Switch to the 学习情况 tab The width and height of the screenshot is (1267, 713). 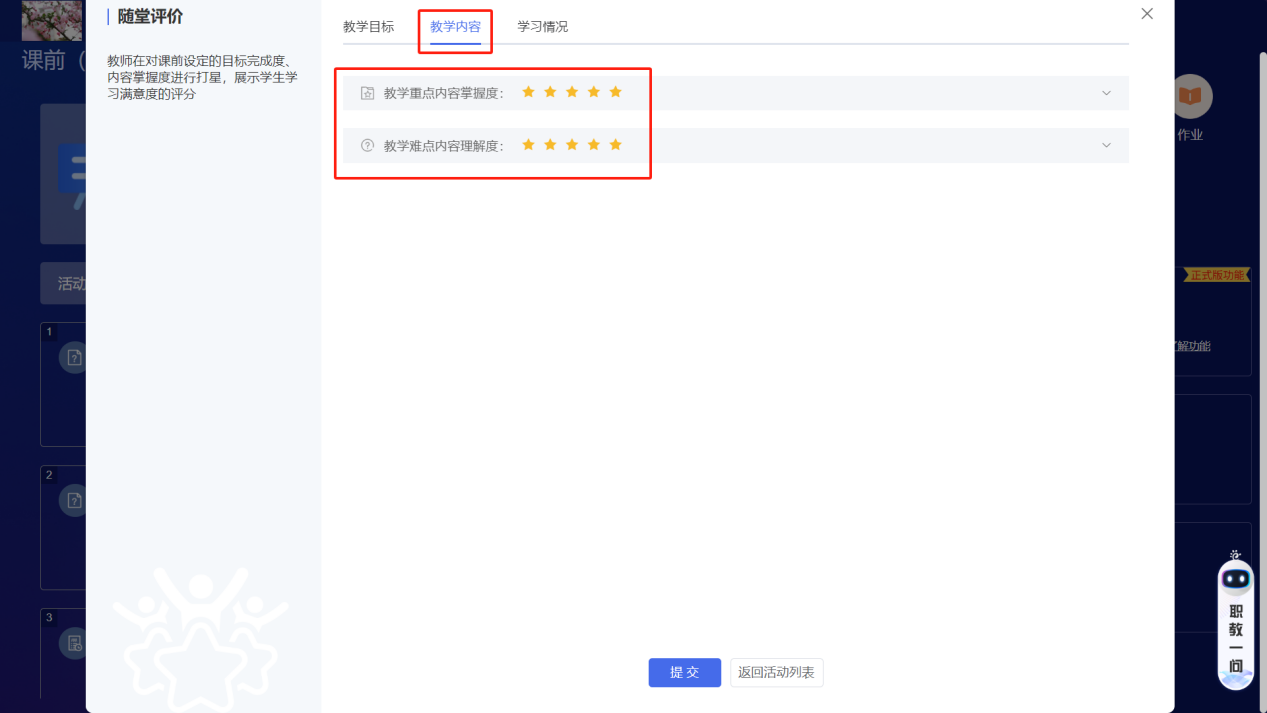(x=541, y=27)
